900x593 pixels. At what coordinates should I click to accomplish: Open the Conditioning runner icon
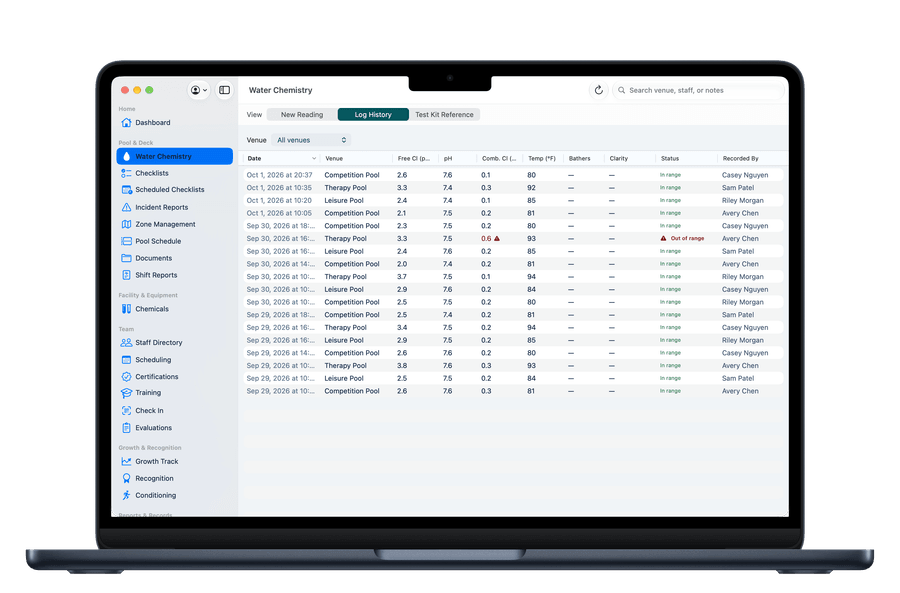click(x=126, y=495)
